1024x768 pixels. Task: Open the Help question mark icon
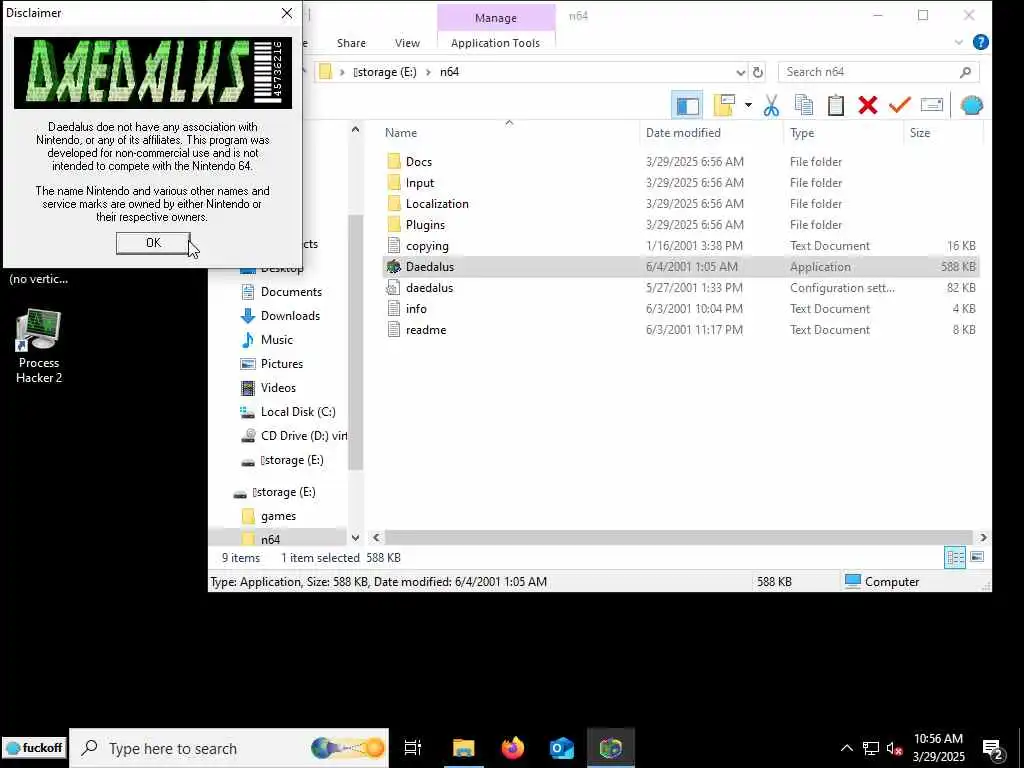pyautogui.click(x=980, y=42)
